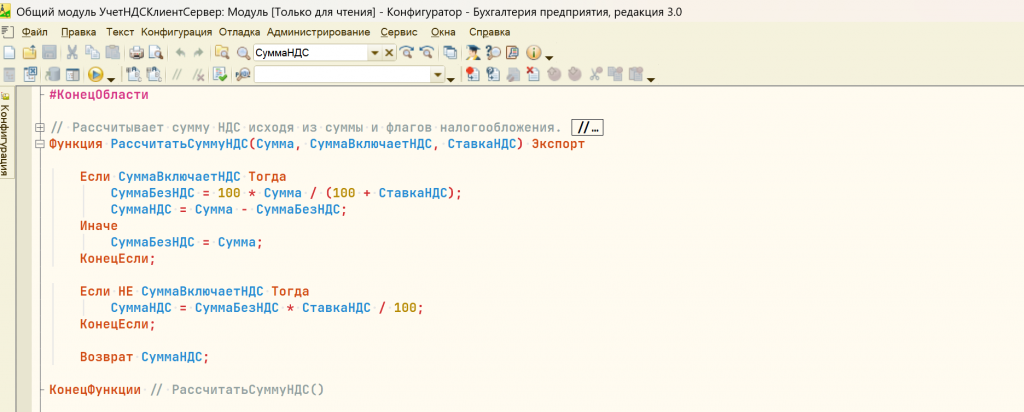Open procedures list PROC magnifier icon
Screen dimensions: 1024x412
pyautogui.click(x=243, y=74)
